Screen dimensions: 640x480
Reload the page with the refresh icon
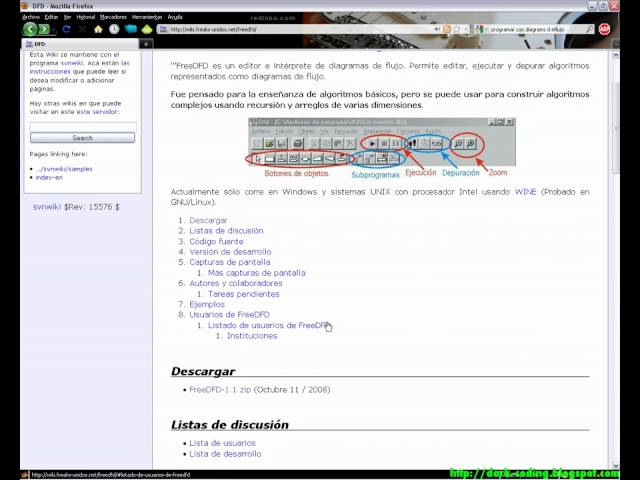tap(66, 29)
